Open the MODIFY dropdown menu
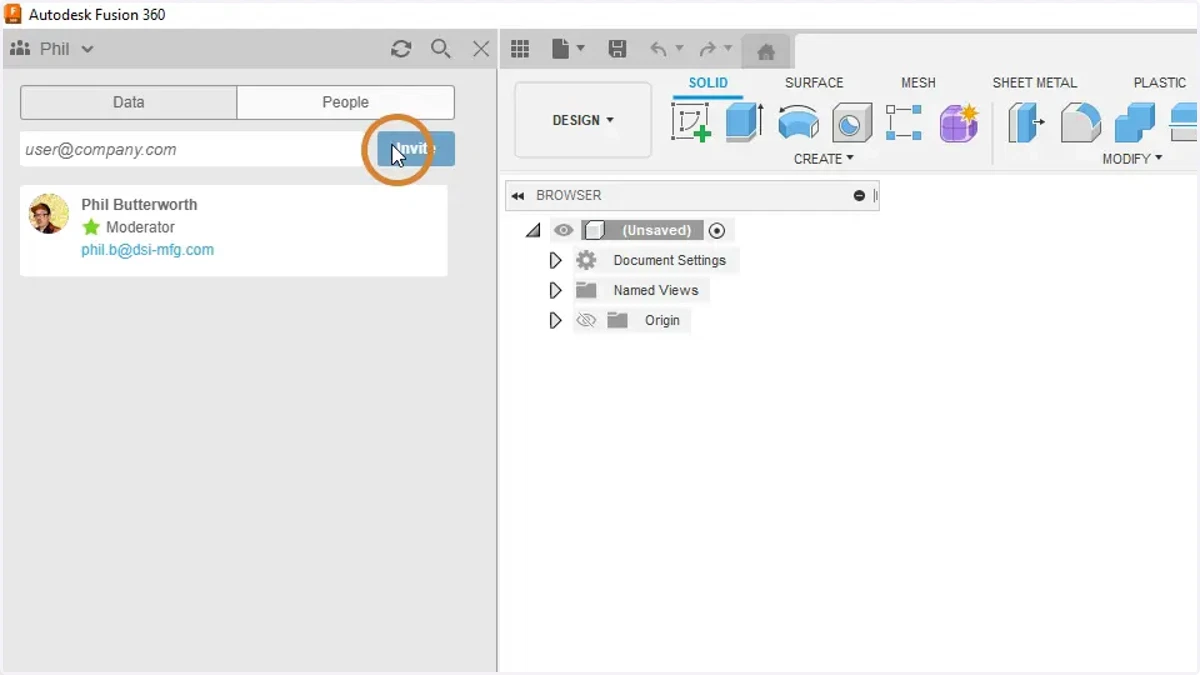 pyautogui.click(x=1133, y=159)
